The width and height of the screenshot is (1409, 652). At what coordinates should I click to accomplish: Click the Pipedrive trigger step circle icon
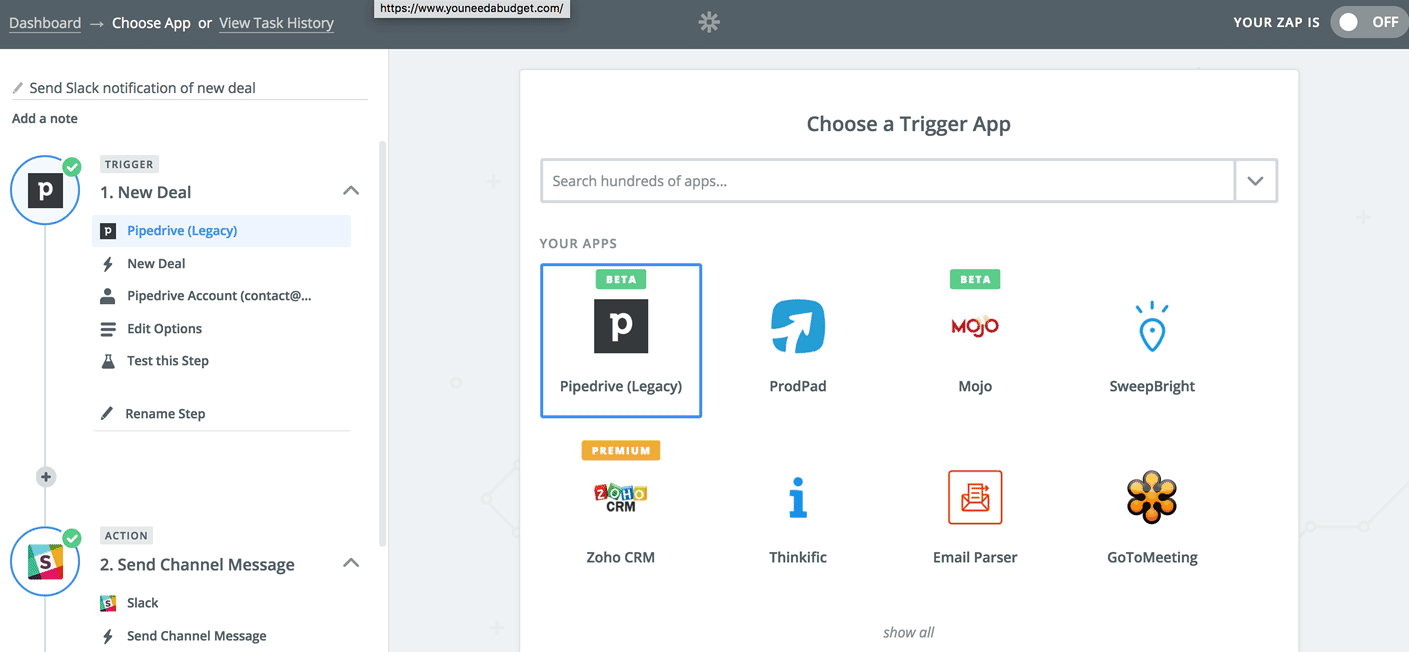(45, 190)
